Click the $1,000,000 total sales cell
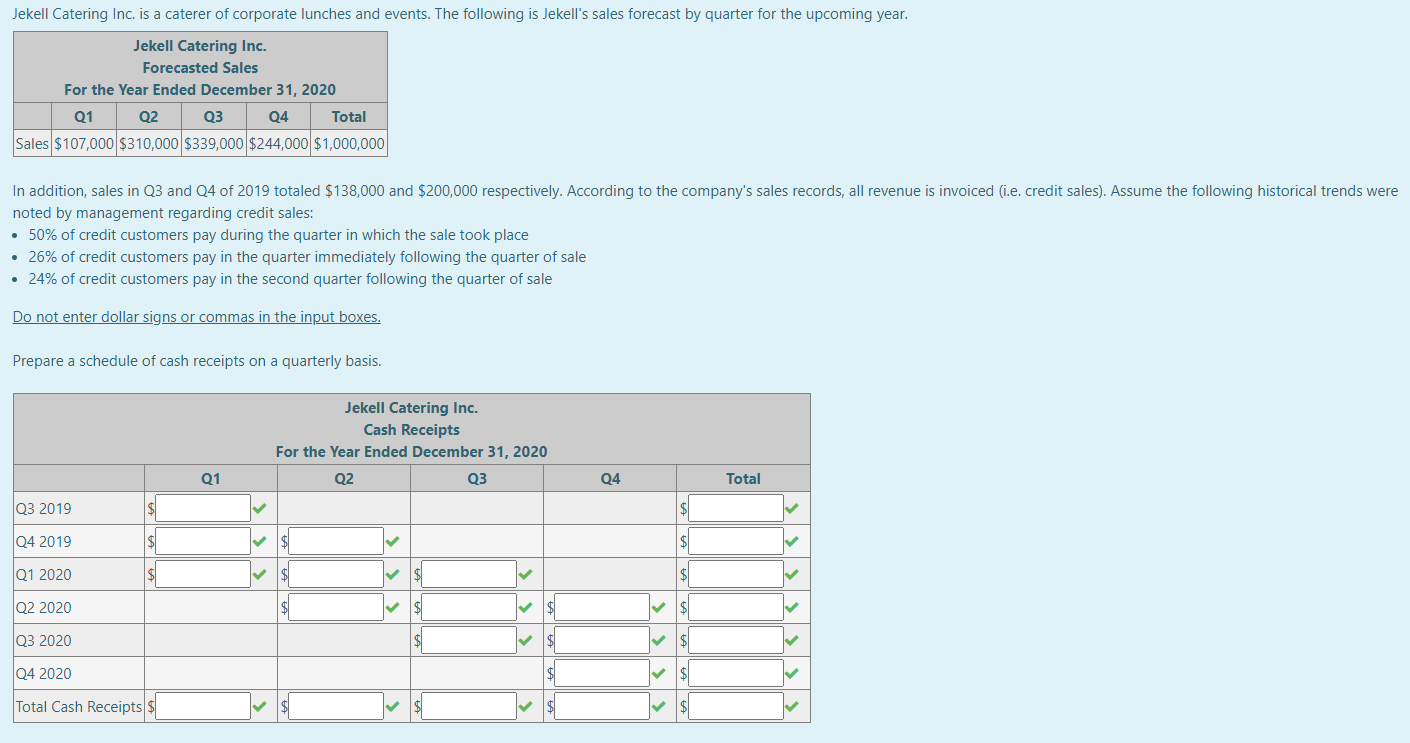 tap(349, 143)
